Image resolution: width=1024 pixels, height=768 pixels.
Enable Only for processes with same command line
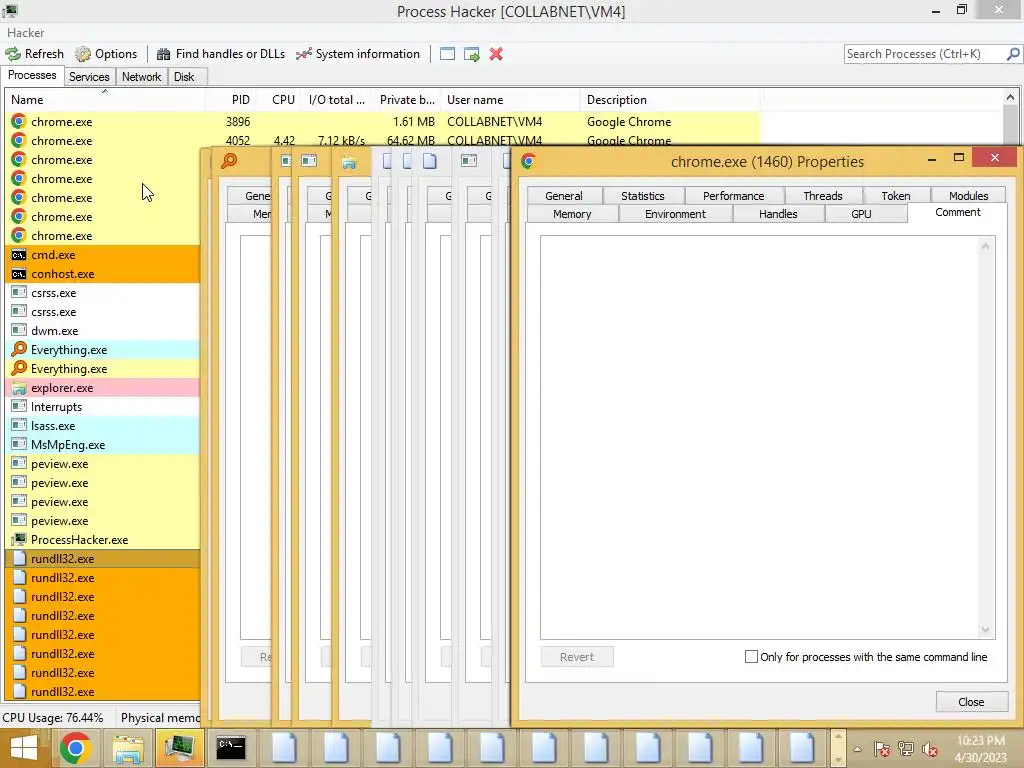click(x=751, y=656)
